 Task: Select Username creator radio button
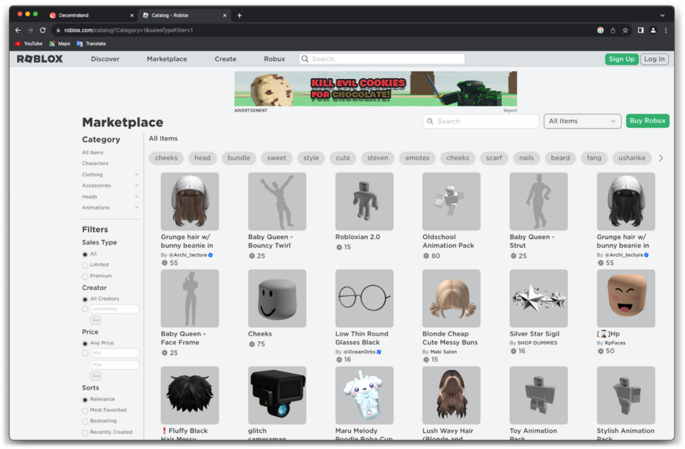coord(85,309)
